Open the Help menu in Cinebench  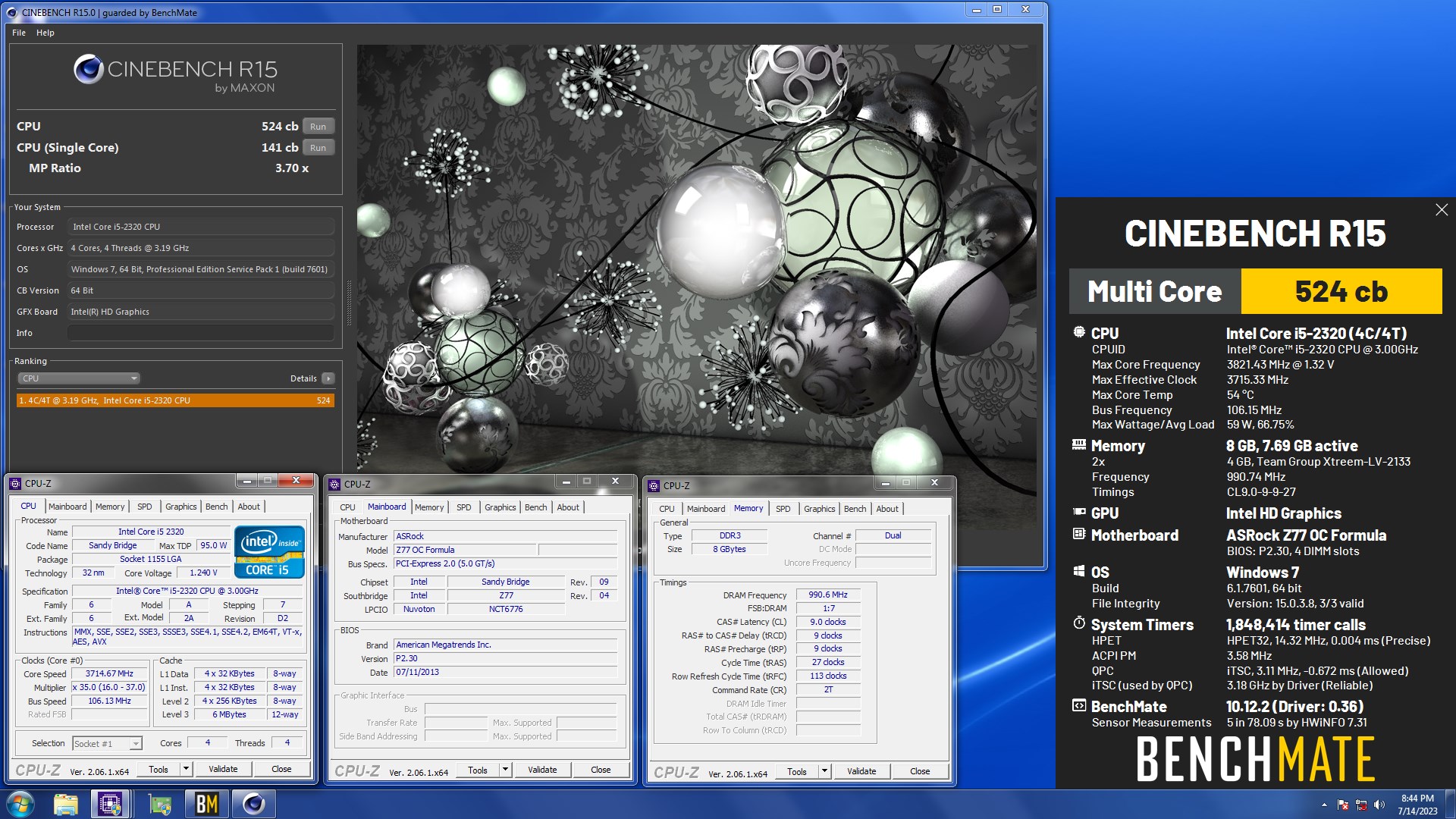pos(45,33)
